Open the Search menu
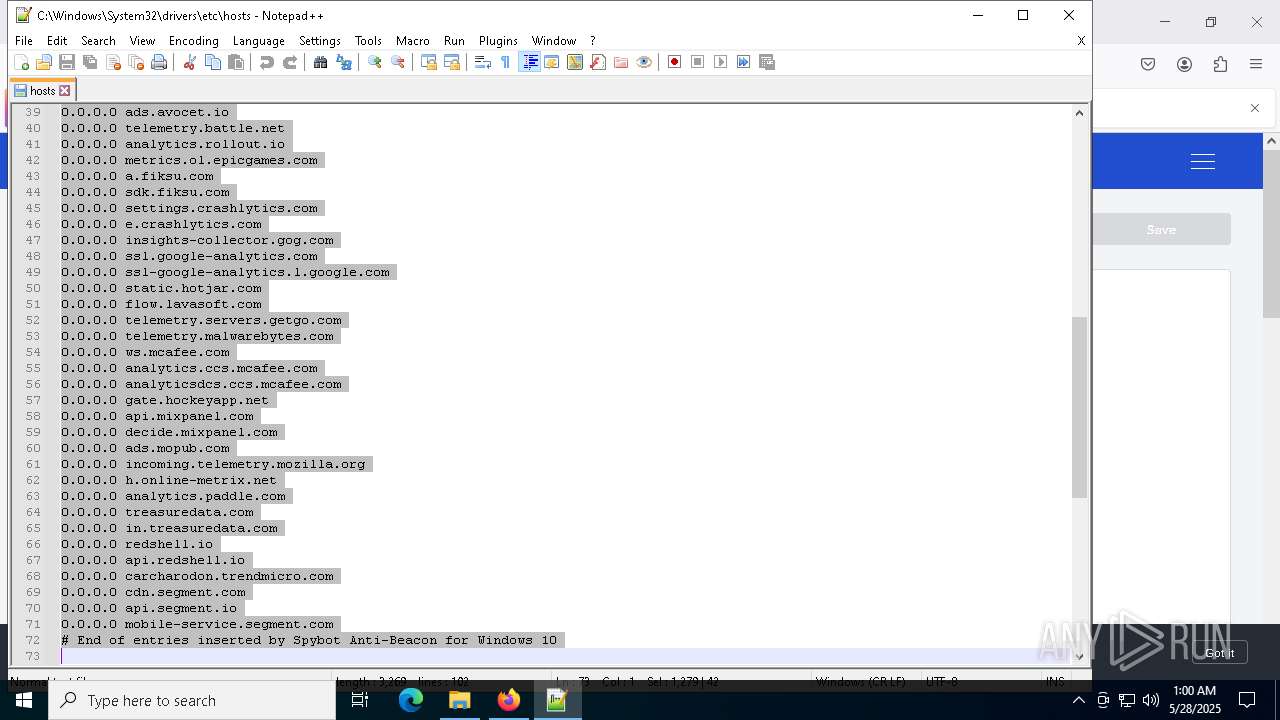 click(98, 41)
